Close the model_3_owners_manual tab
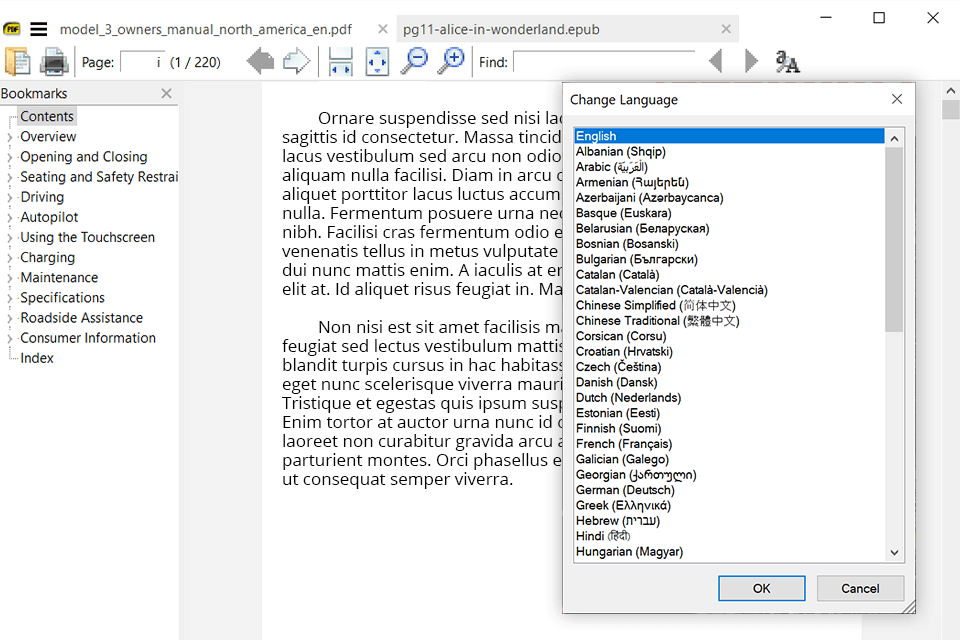 click(383, 29)
